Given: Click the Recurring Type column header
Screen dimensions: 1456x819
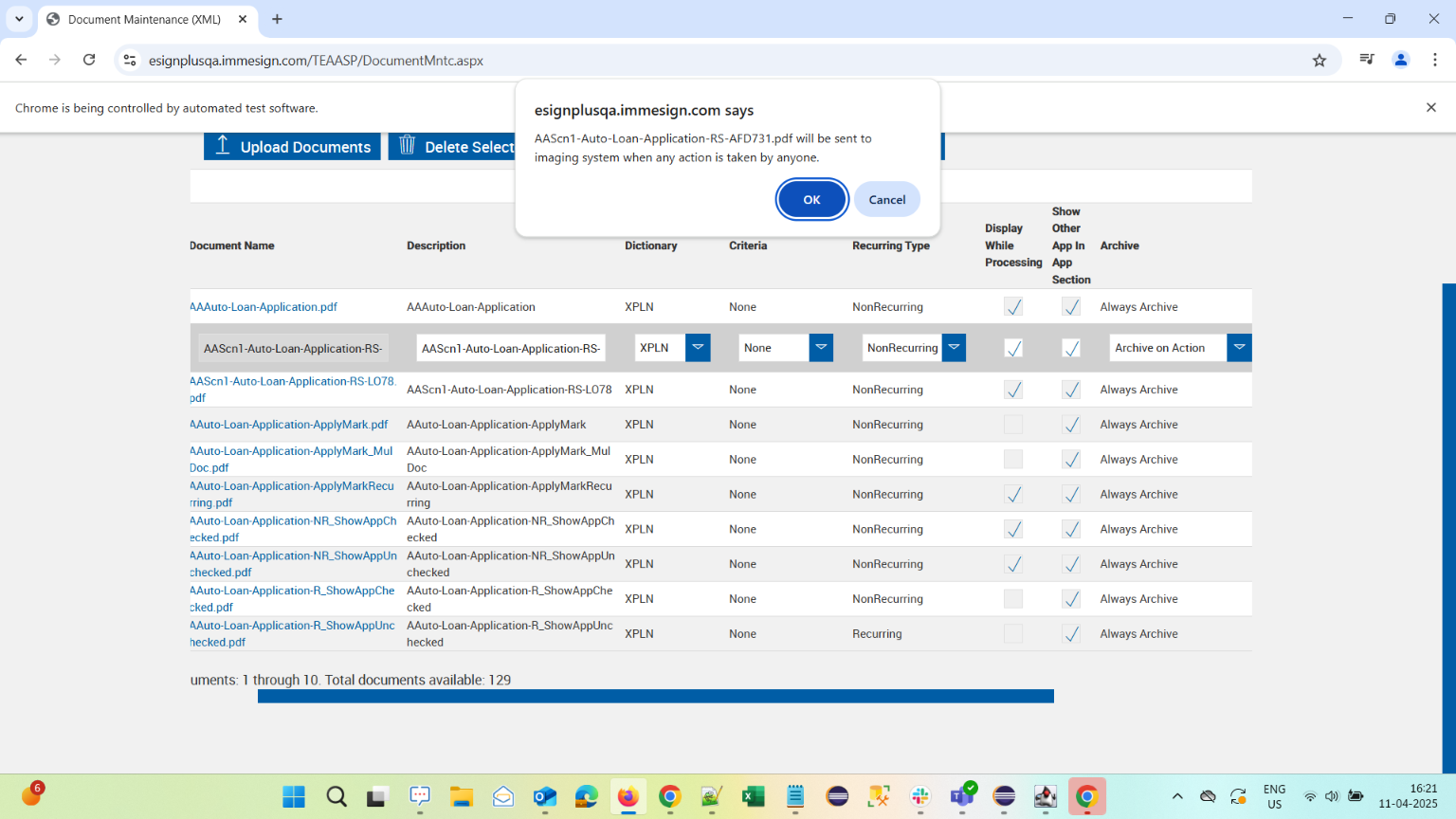Looking at the screenshot, I should click(891, 246).
